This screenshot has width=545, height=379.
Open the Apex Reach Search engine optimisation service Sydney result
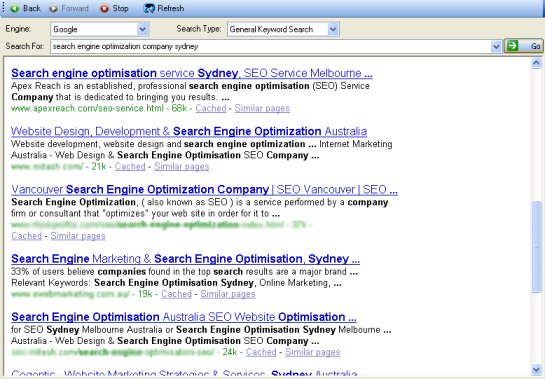pos(192,73)
